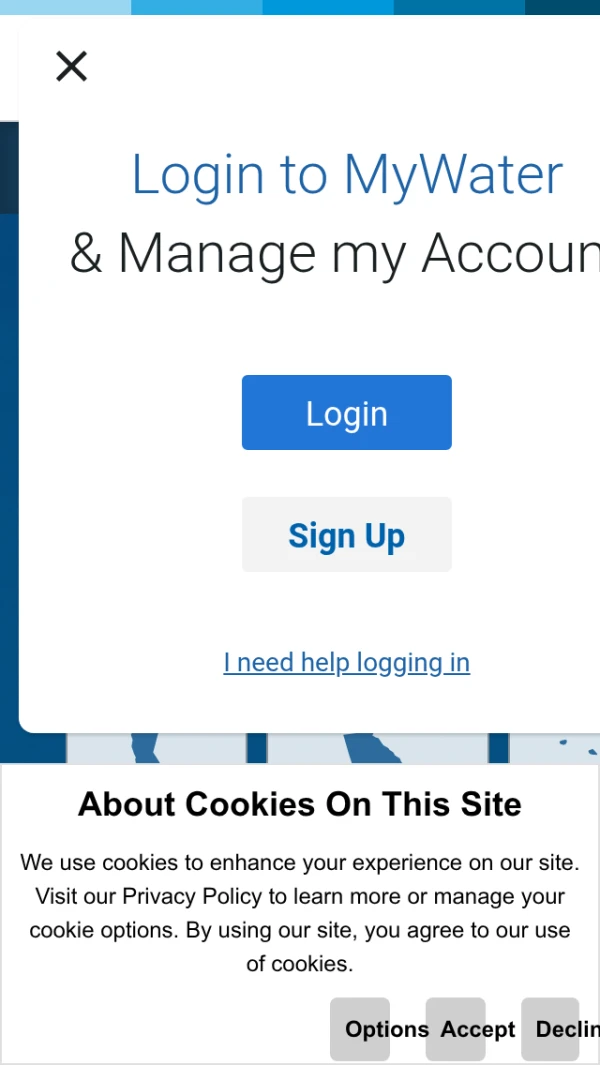Close the MyWater login dialog
This screenshot has width=600, height=1065.
pos(71,67)
